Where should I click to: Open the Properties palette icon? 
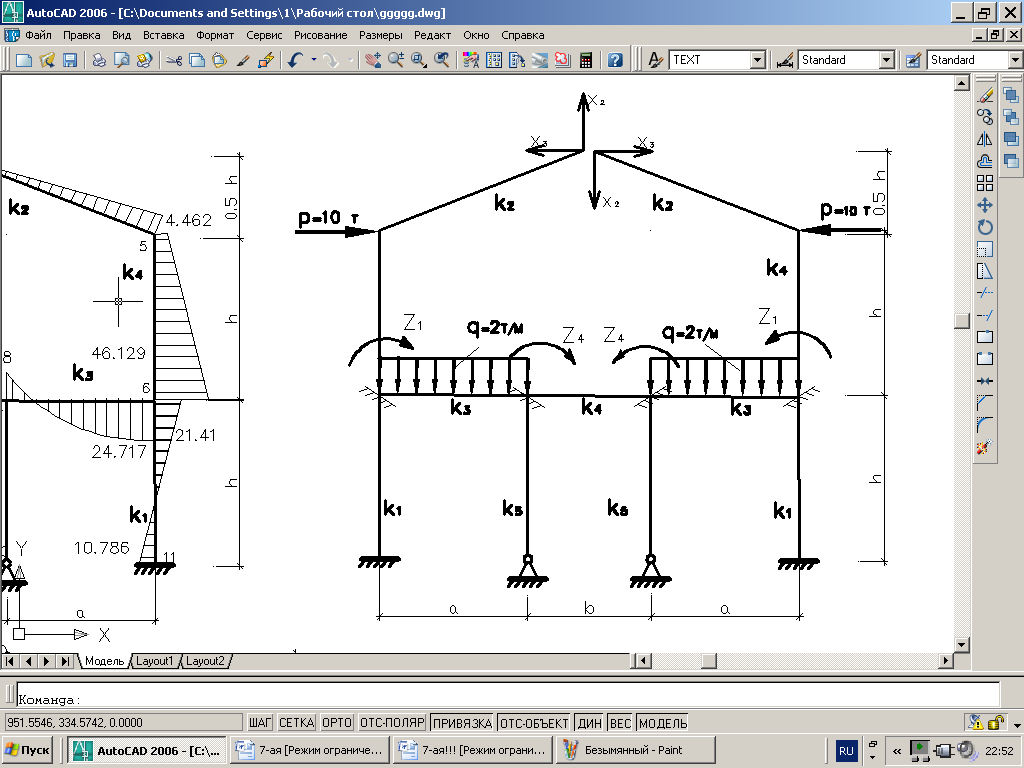[471, 60]
